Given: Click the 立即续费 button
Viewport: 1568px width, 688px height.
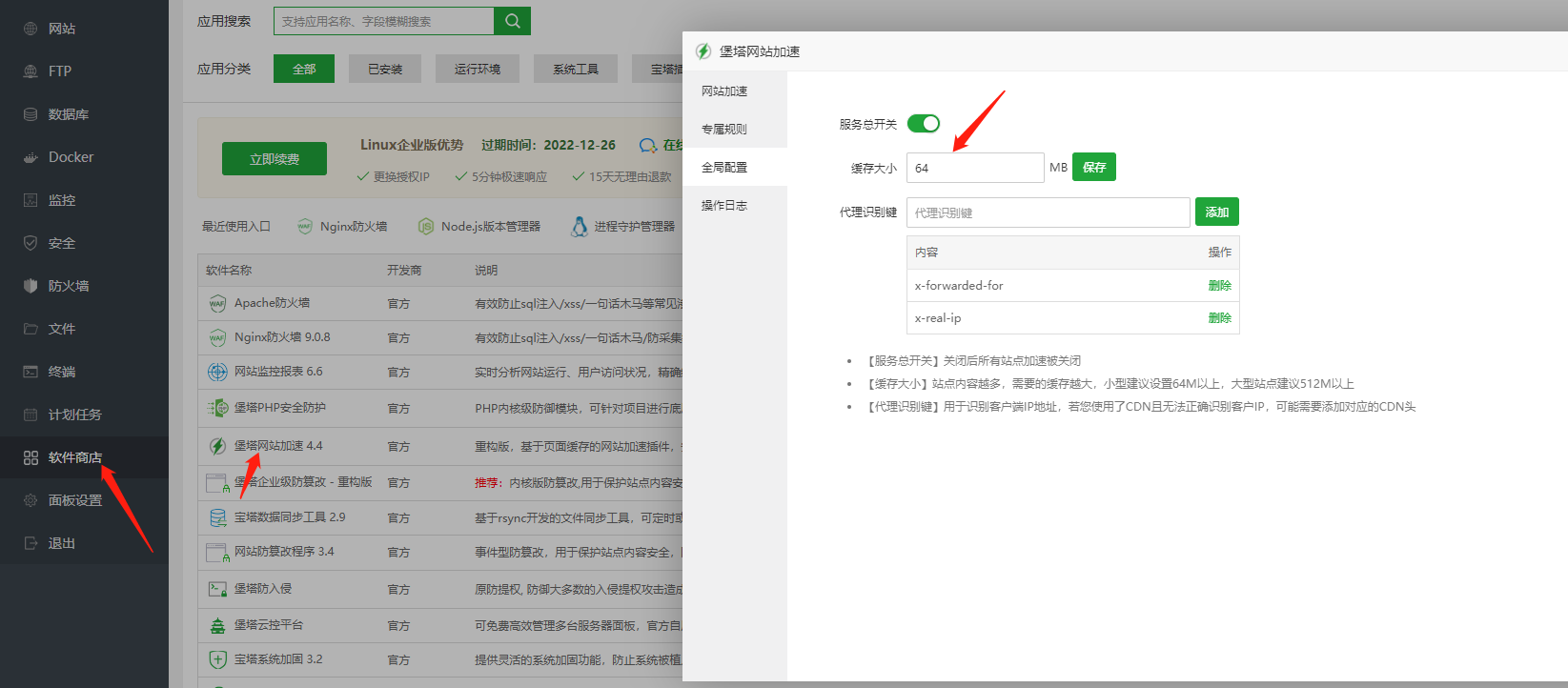Looking at the screenshot, I should pos(275,159).
